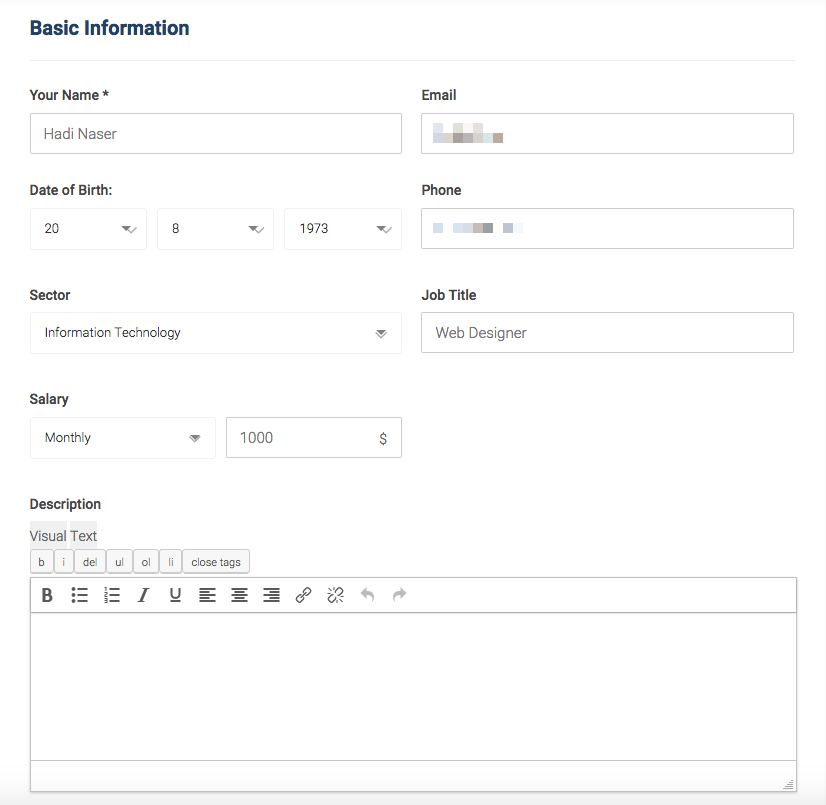
Task: Insert a bulleted list in editor
Action: 80,595
